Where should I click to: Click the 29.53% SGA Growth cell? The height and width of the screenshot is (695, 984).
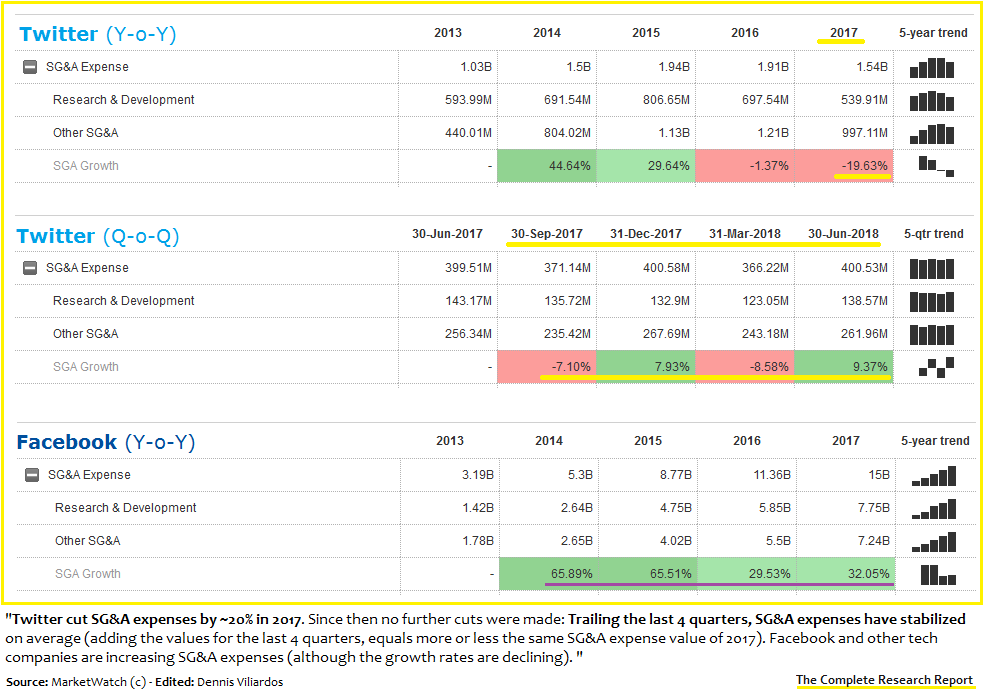click(747, 574)
